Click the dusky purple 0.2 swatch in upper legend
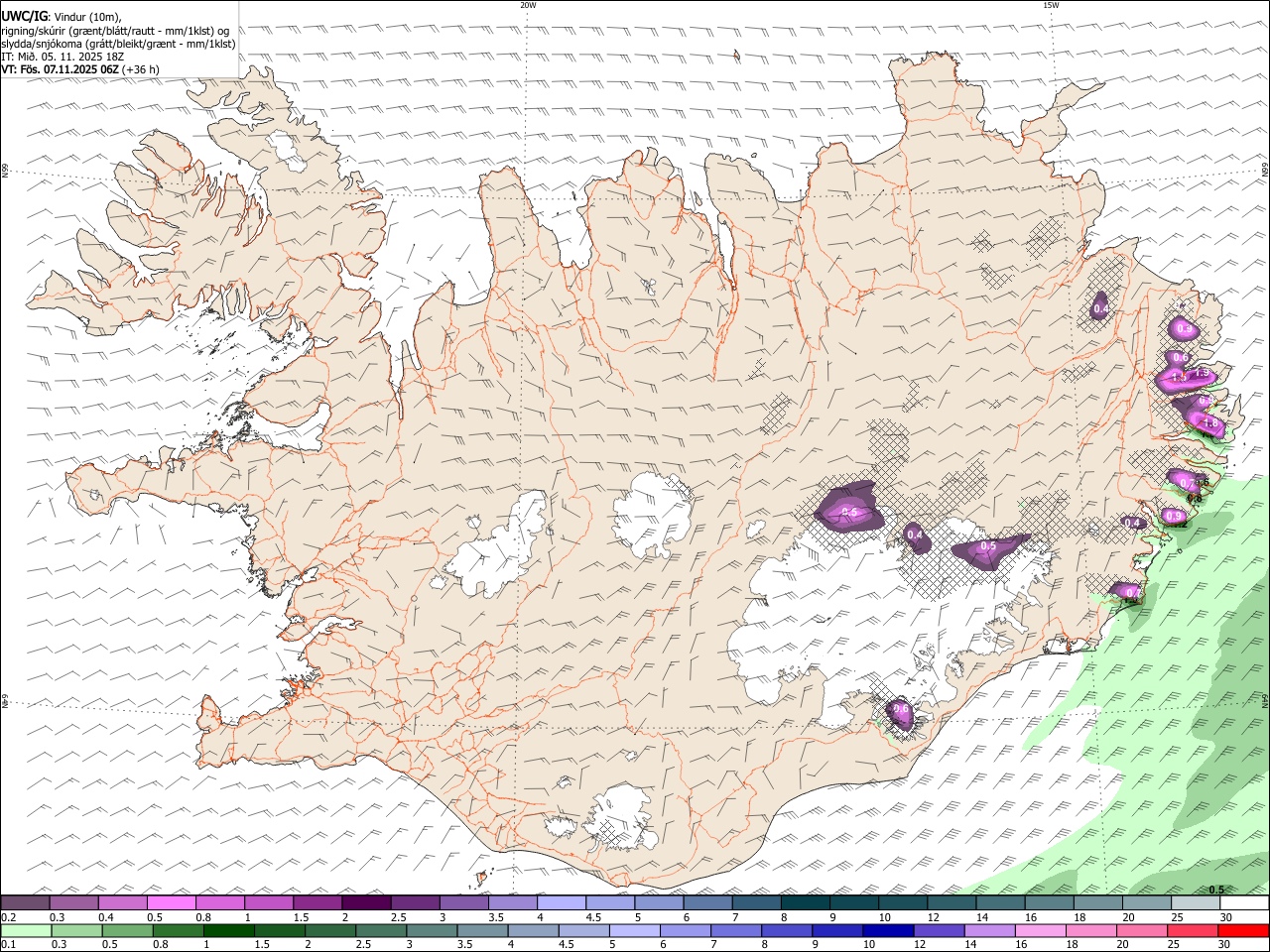This screenshot has width=1270, height=952. tap(26, 903)
